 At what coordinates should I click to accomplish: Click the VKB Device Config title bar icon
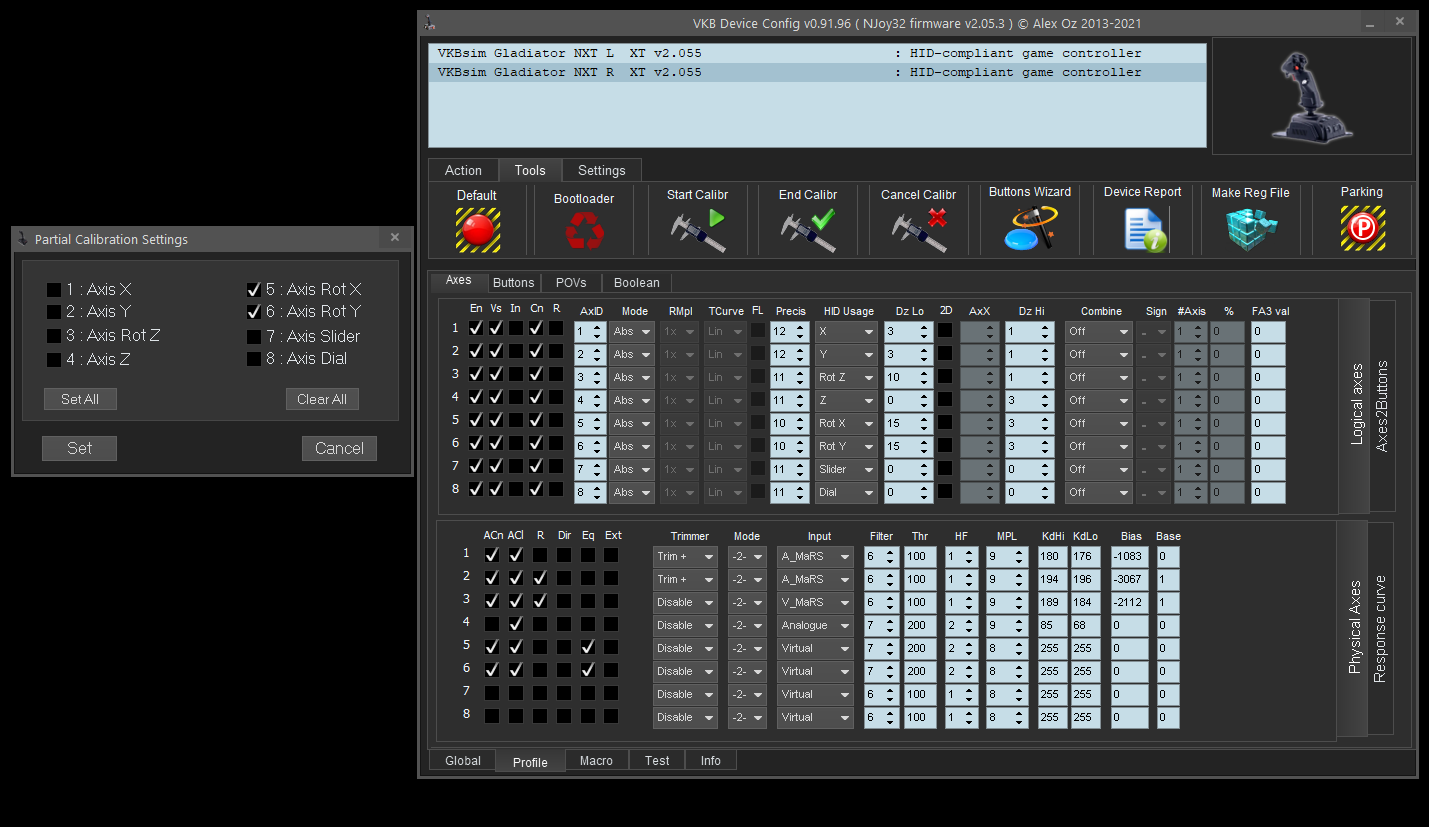[429, 23]
